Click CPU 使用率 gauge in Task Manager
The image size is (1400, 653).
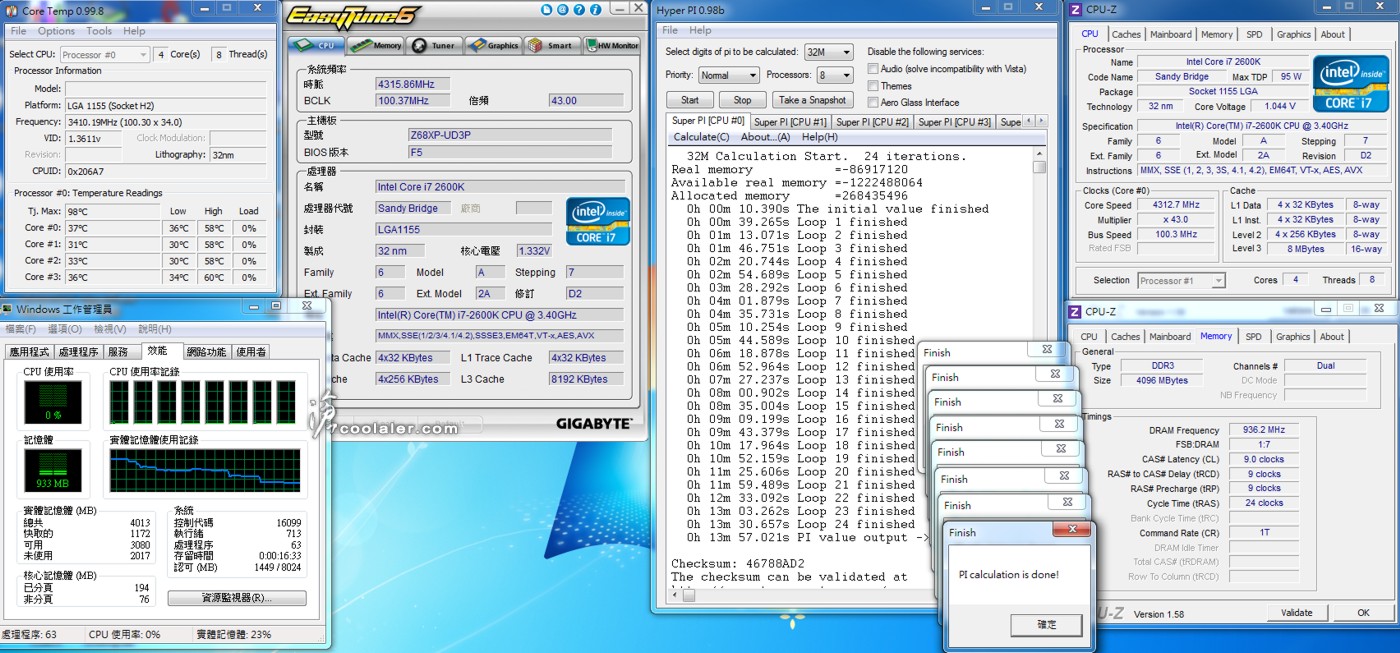click(x=55, y=402)
